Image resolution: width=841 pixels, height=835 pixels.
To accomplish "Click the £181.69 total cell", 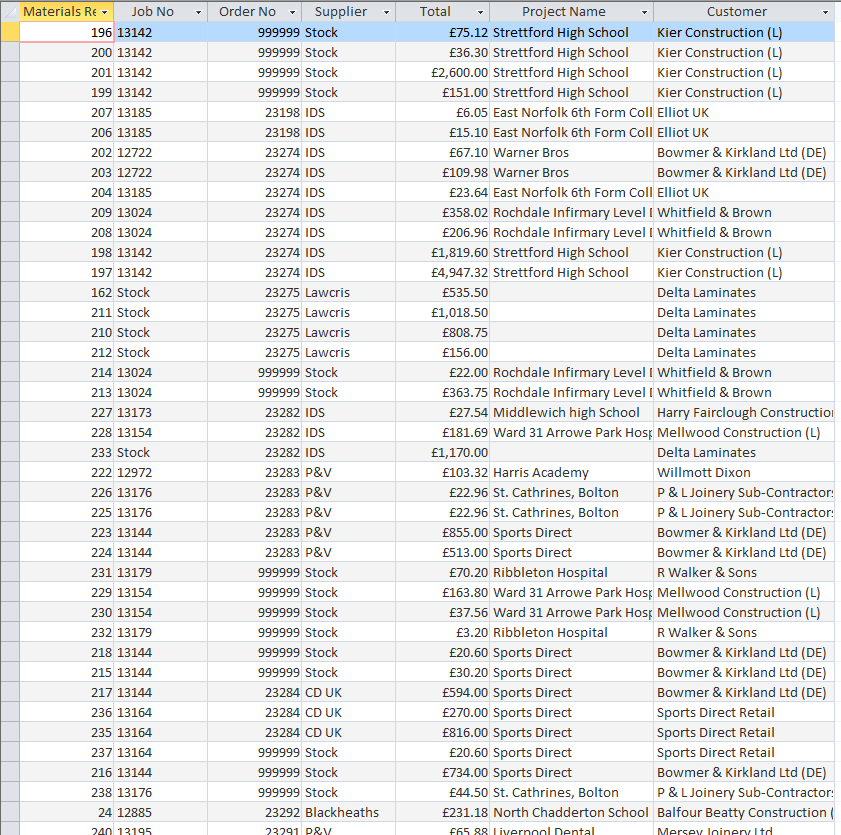I will point(442,432).
